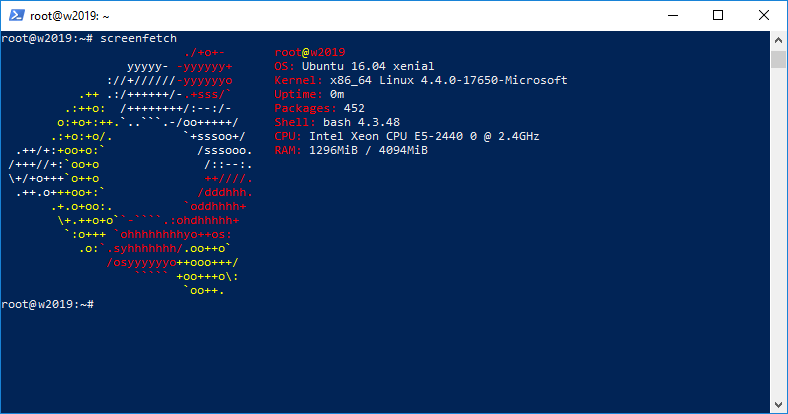Click the screenfetch command text
The width and height of the screenshot is (788, 414).
click(138, 38)
